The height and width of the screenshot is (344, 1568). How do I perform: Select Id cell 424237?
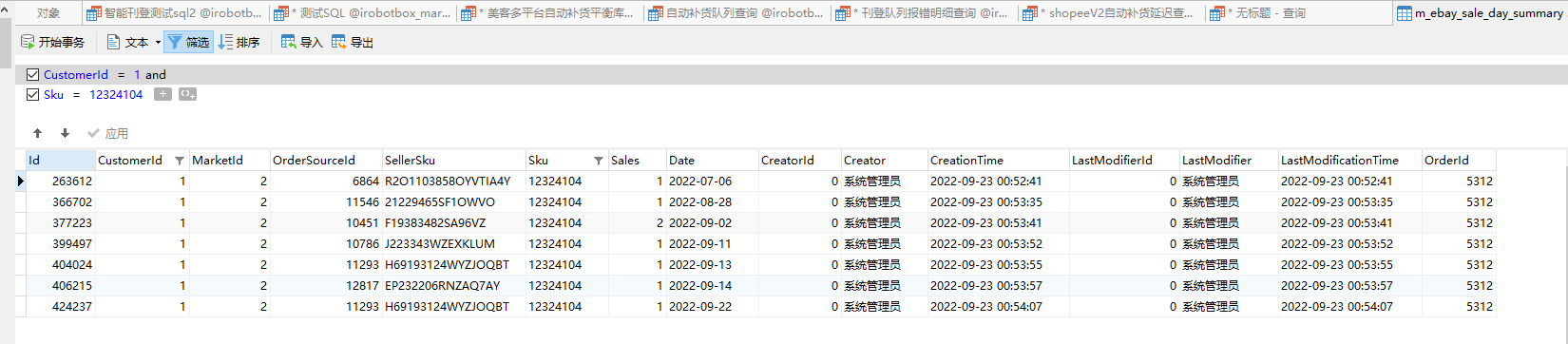coord(60,306)
